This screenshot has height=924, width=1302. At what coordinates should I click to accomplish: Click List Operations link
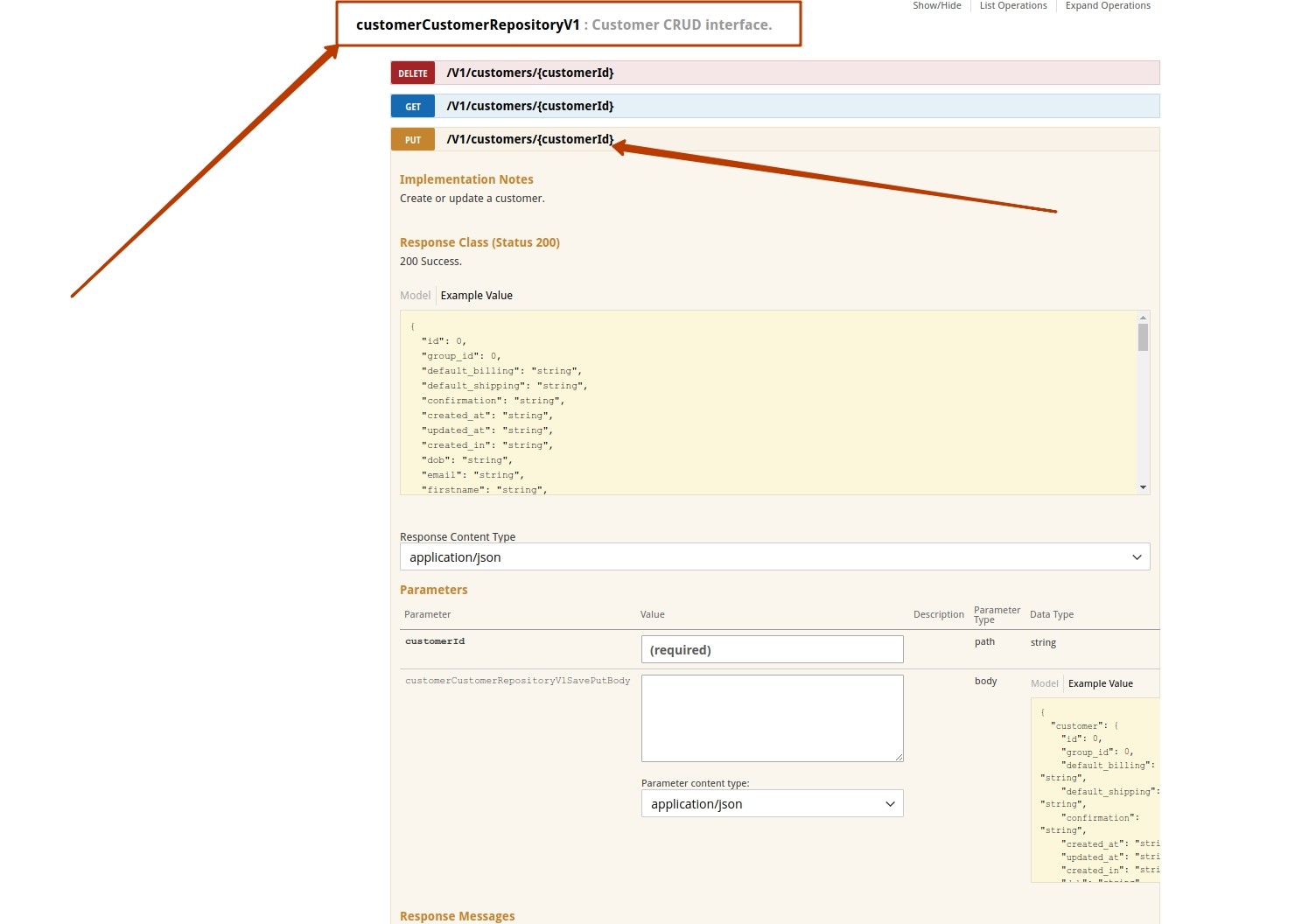point(1012,6)
